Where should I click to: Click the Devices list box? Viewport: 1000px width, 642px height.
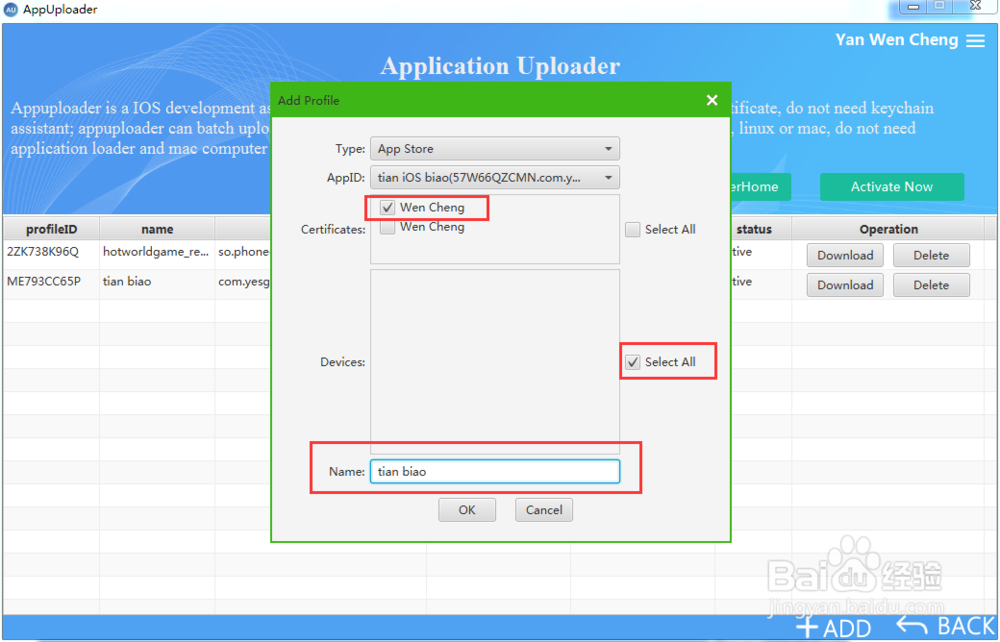click(x=495, y=362)
